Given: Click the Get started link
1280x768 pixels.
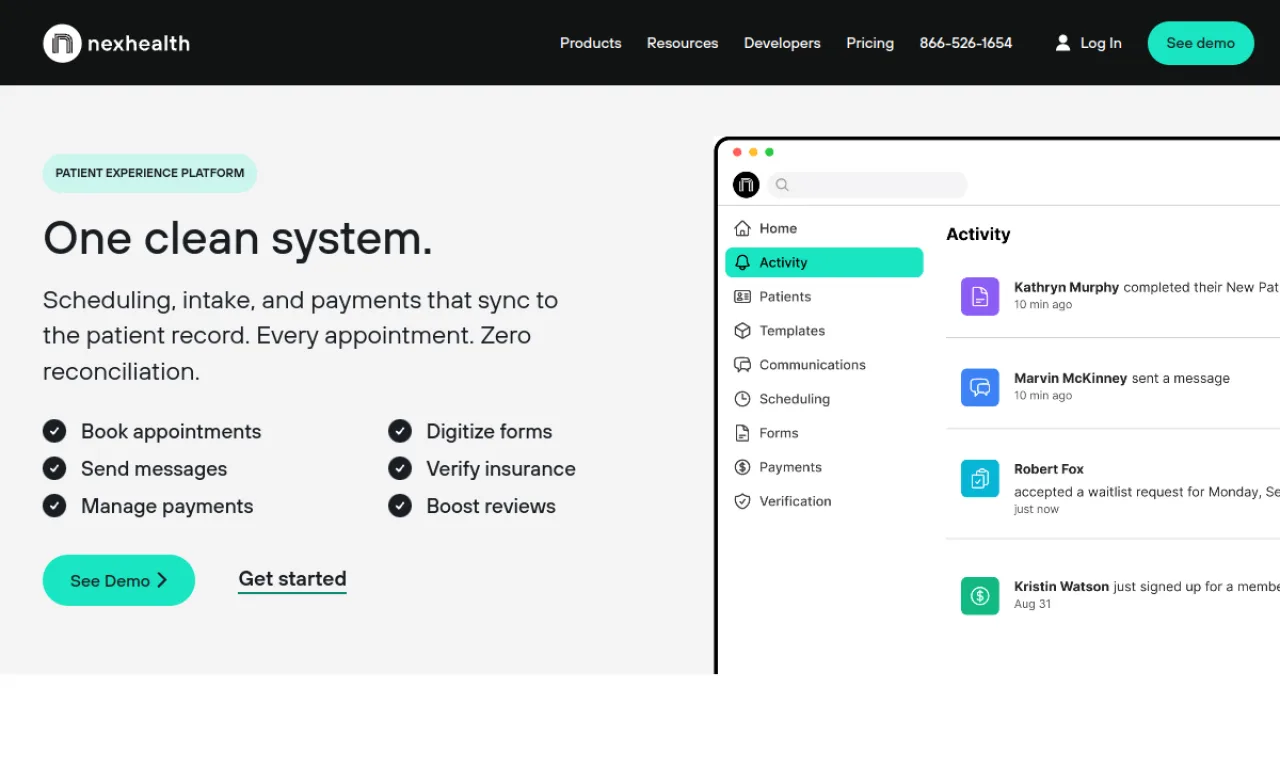Looking at the screenshot, I should click(292, 579).
